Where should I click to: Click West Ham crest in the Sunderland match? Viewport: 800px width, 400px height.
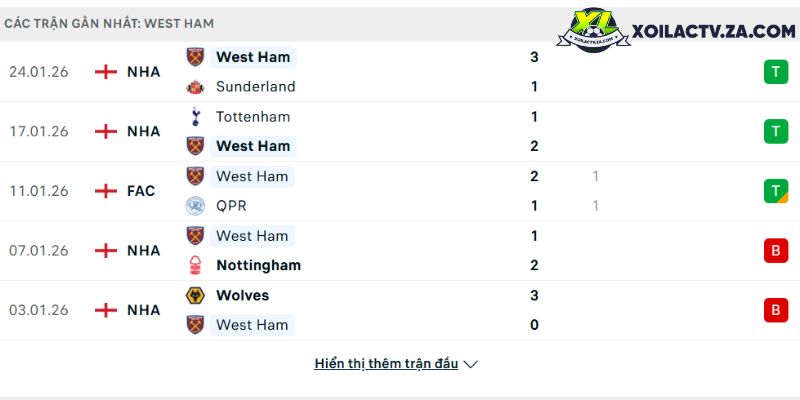(x=195, y=57)
